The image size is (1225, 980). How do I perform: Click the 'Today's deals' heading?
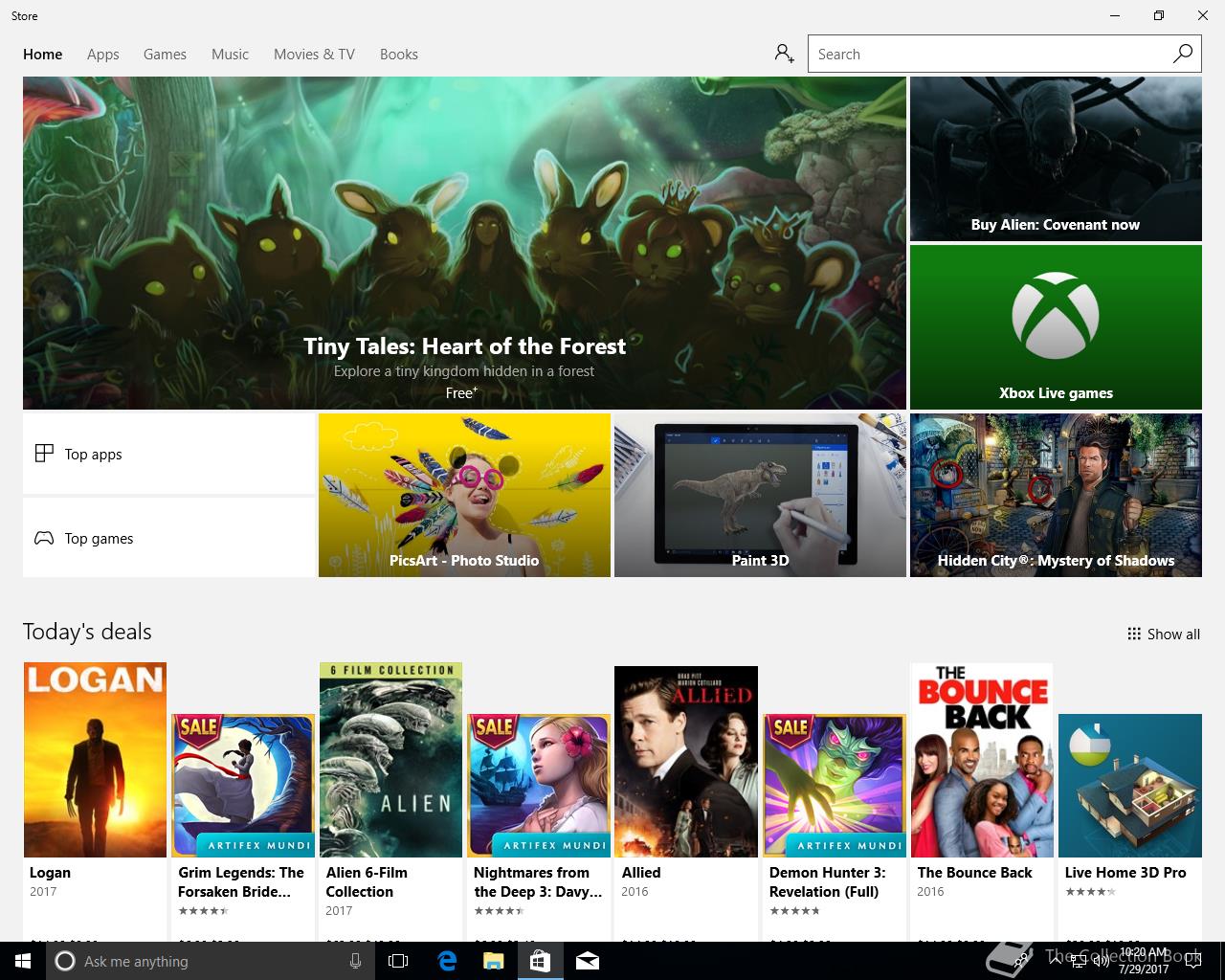point(87,632)
